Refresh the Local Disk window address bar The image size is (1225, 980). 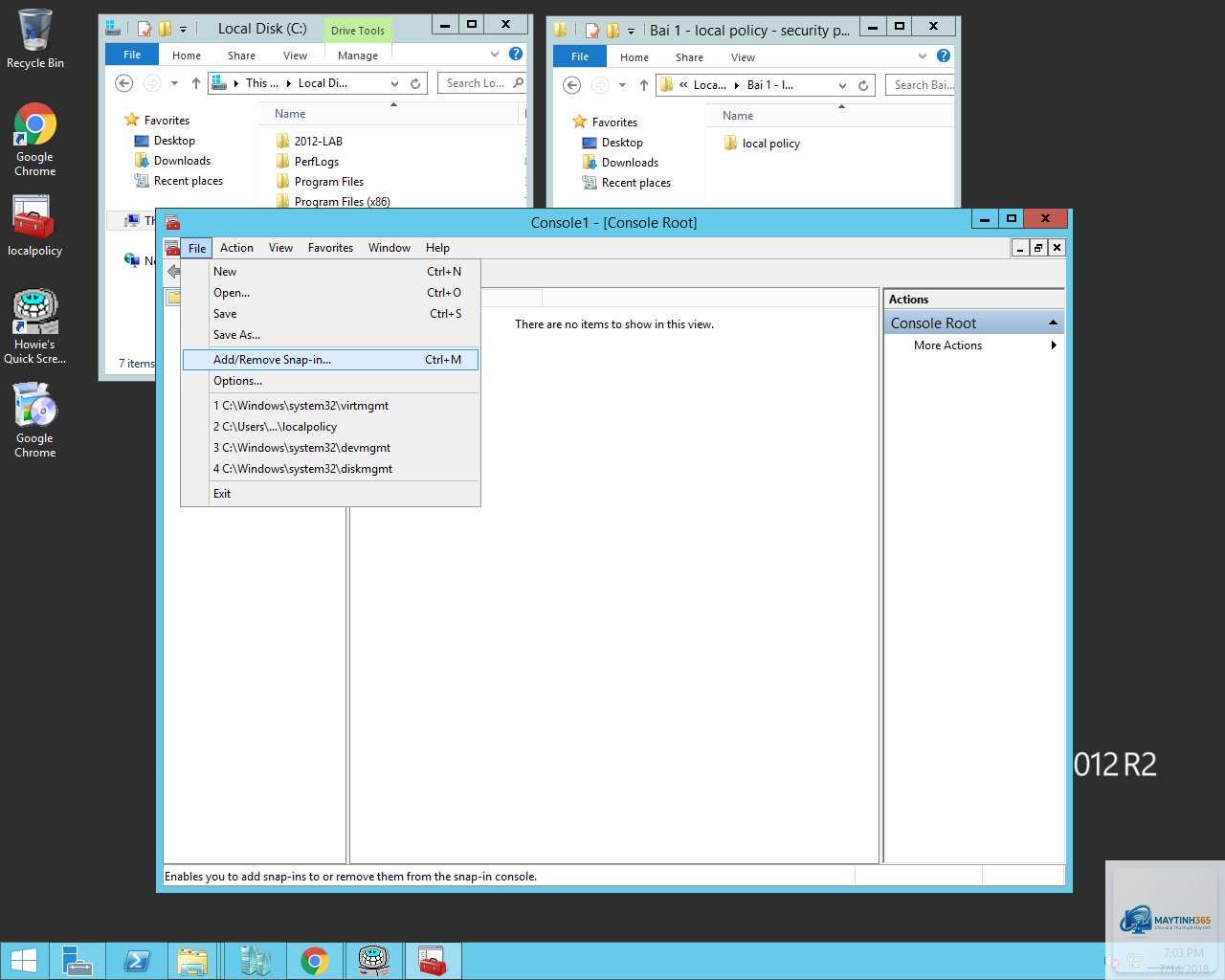[415, 83]
